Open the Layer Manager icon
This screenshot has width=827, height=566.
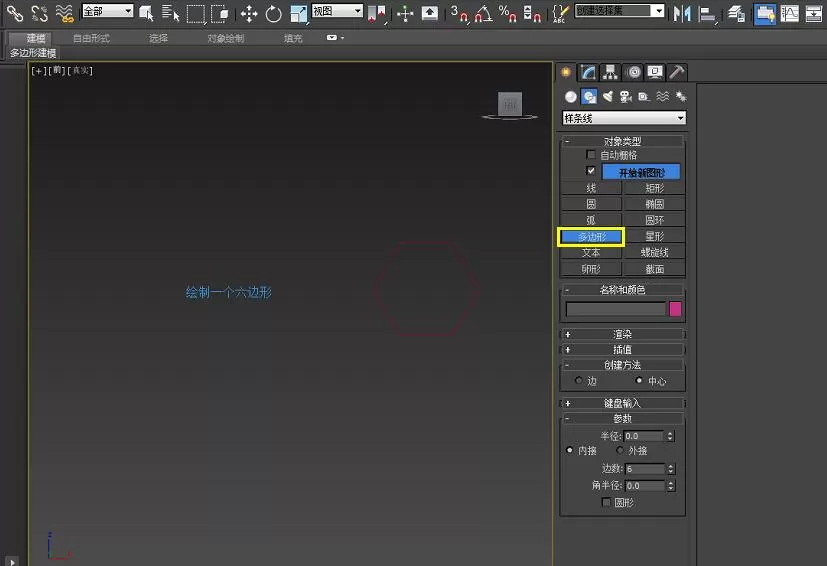[736, 14]
